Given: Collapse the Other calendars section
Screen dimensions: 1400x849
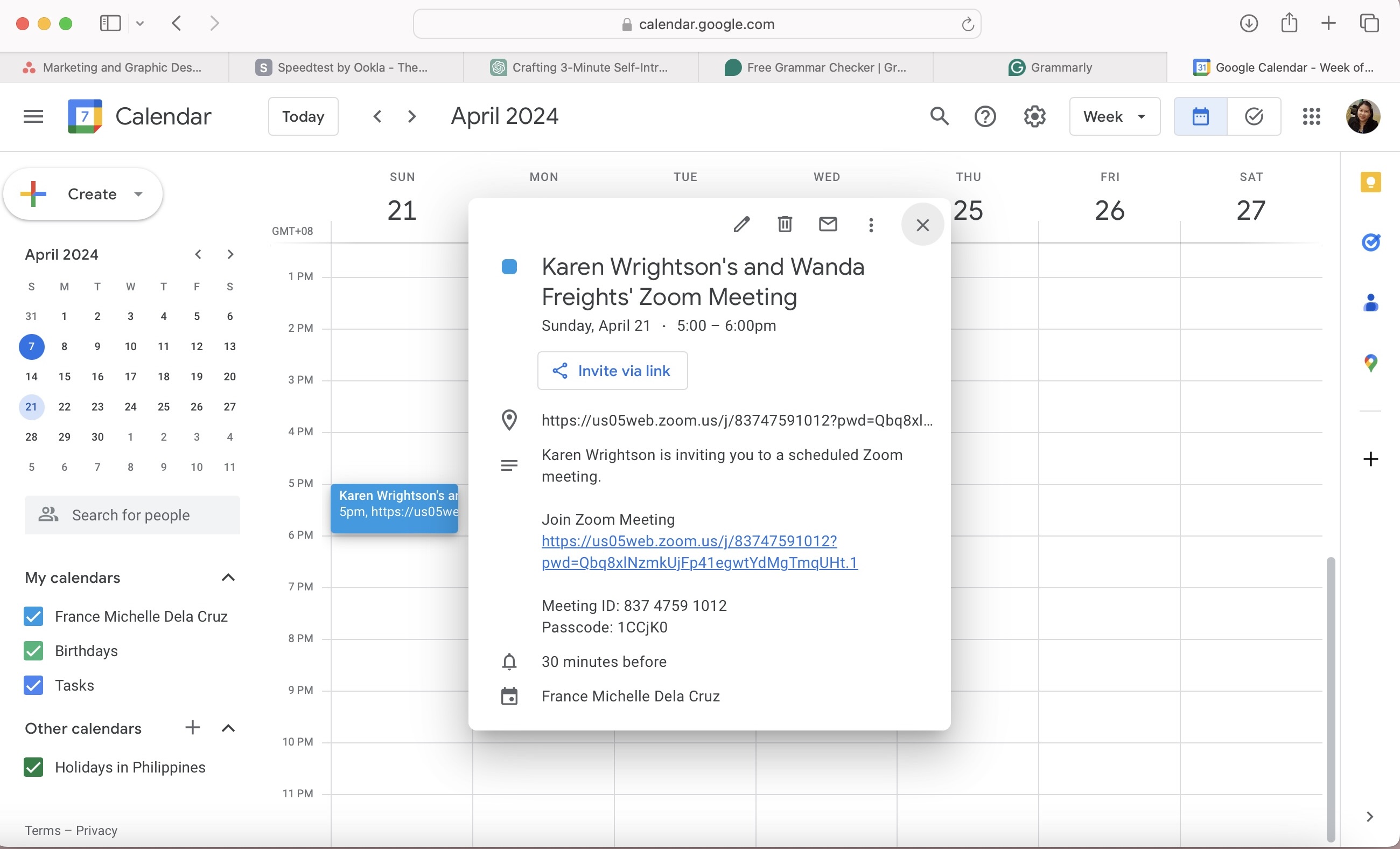Looking at the screenshot, I should pyautogui.click(x=228, y=728).
